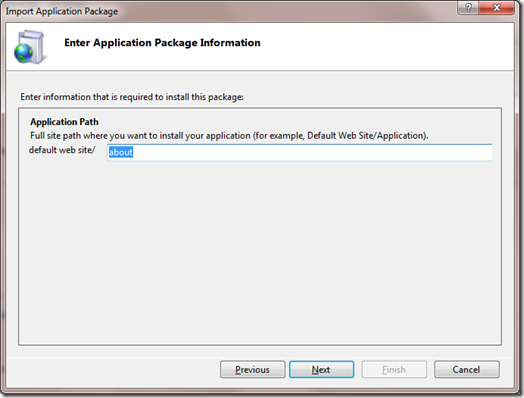Proceed with the Next button

(321, 369)
